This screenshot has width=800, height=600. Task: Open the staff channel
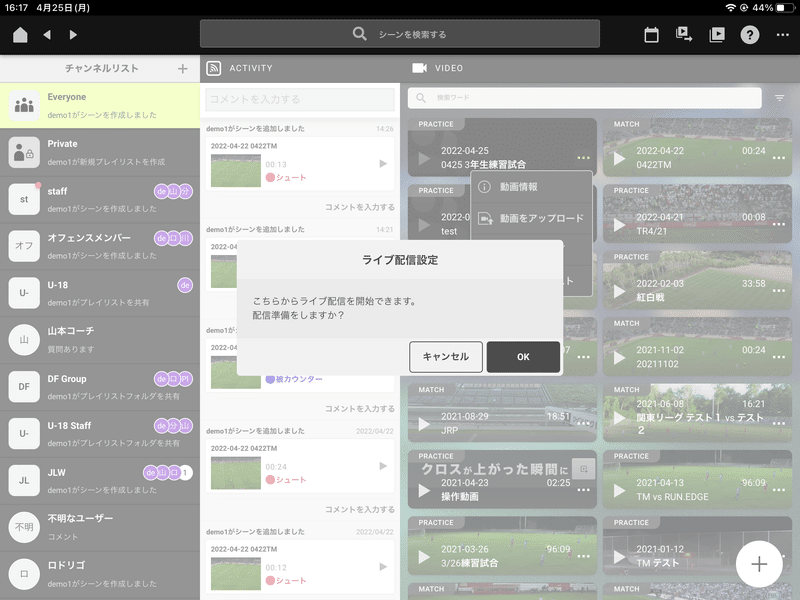[100, 199]
